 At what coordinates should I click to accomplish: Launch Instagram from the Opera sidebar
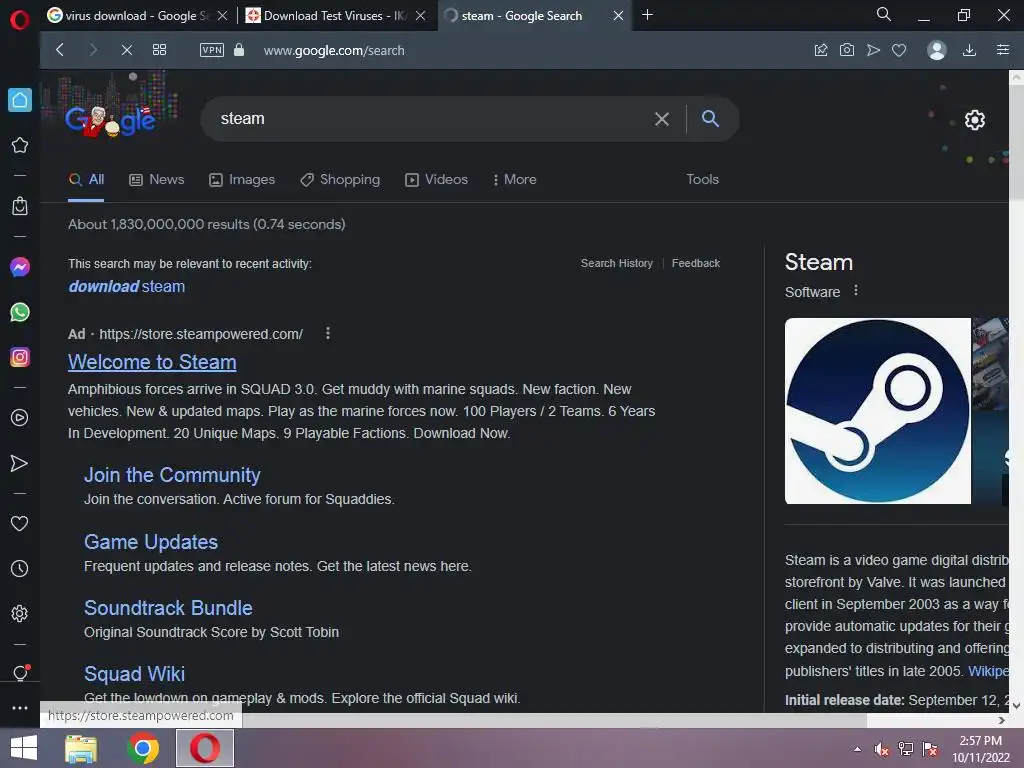20,357
